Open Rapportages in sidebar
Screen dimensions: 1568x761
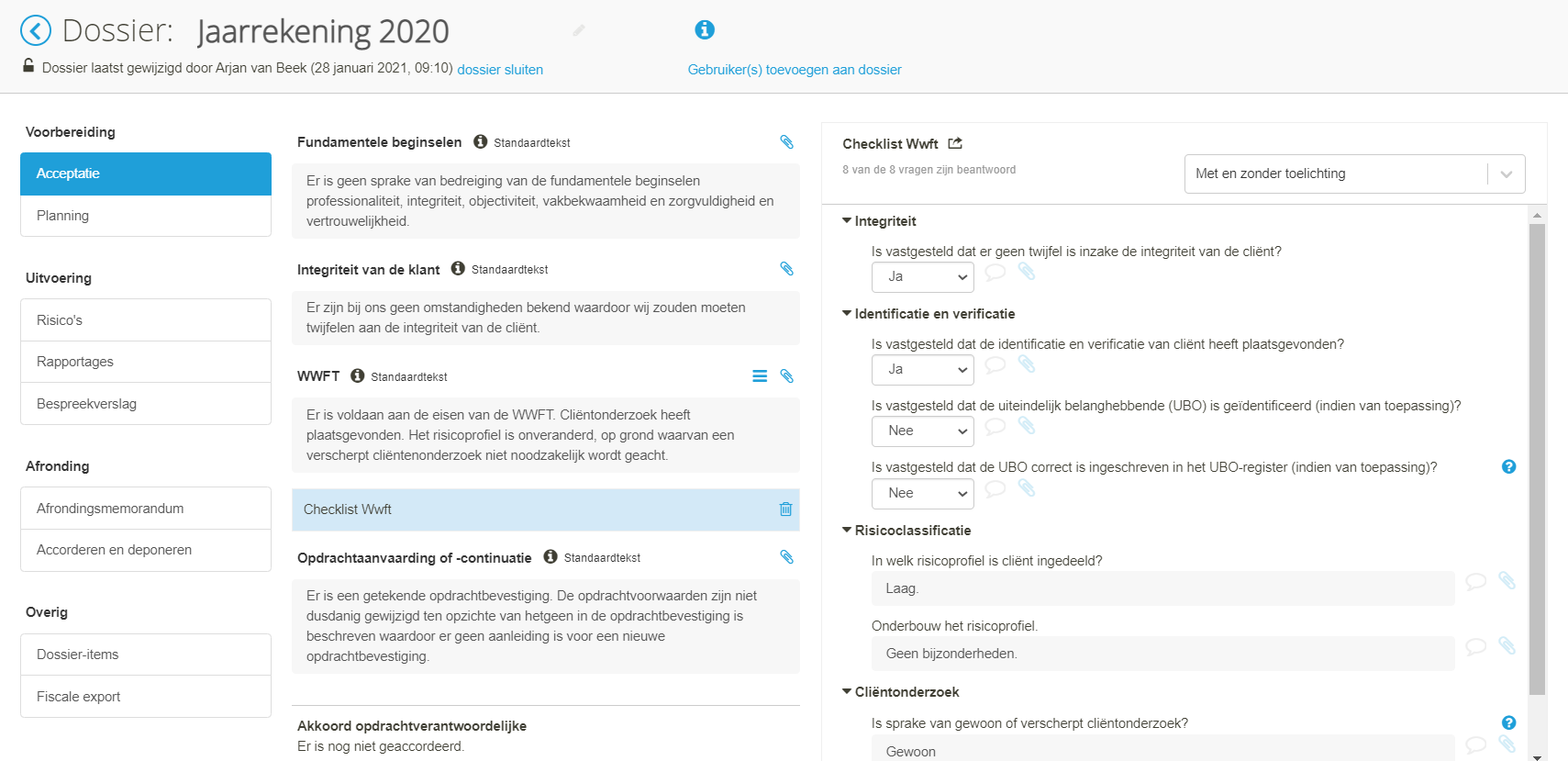146,362
